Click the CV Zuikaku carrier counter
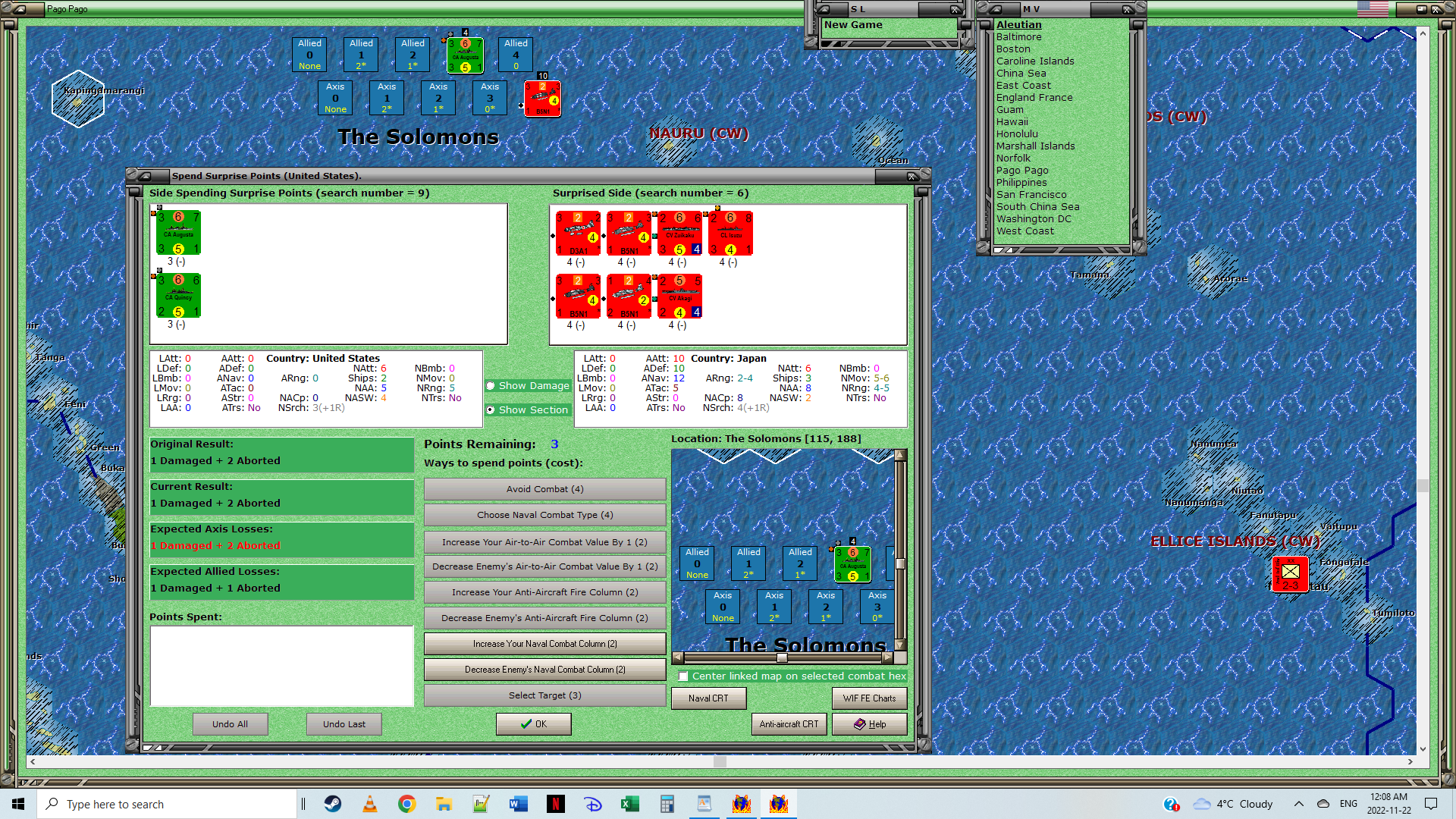Image resolution: width=1456 pixels, height=819 pixels. pos(679,233)
